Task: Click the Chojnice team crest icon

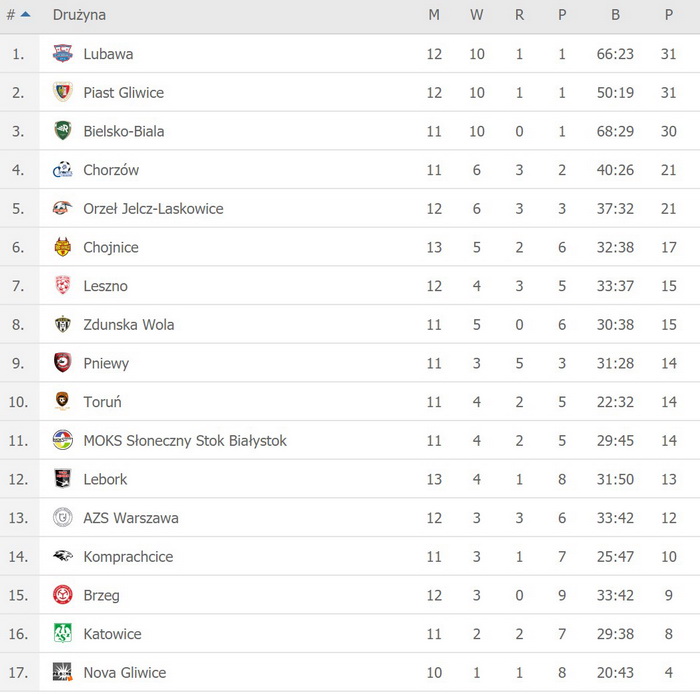Action: (63, 247)
